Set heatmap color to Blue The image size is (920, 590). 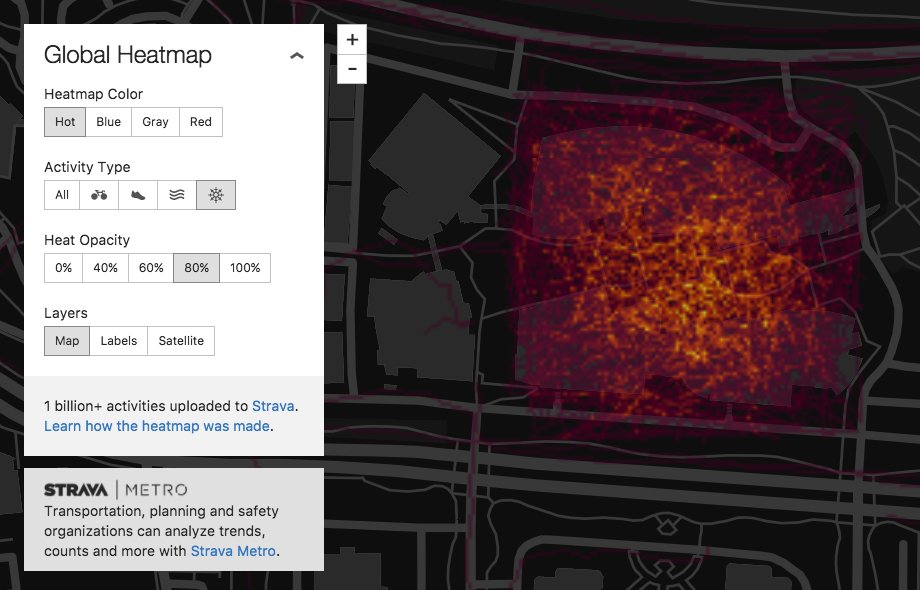coord(109,122)
